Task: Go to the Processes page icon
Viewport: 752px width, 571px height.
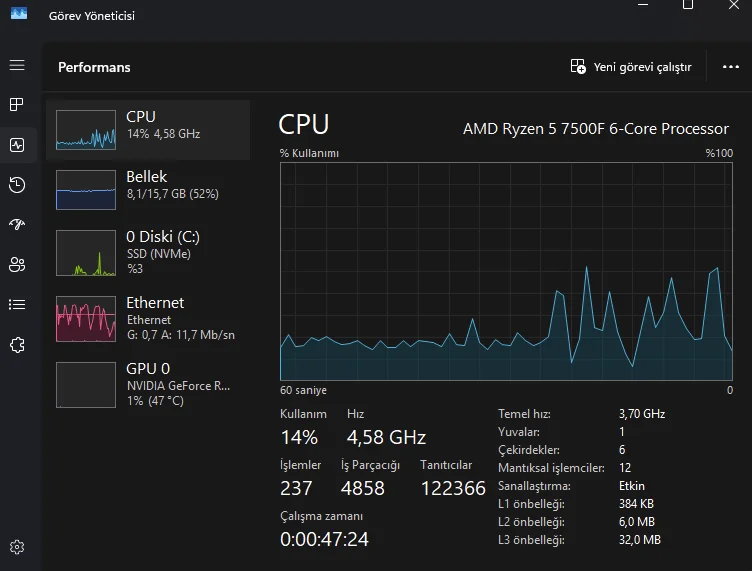Action: (17, 105)
